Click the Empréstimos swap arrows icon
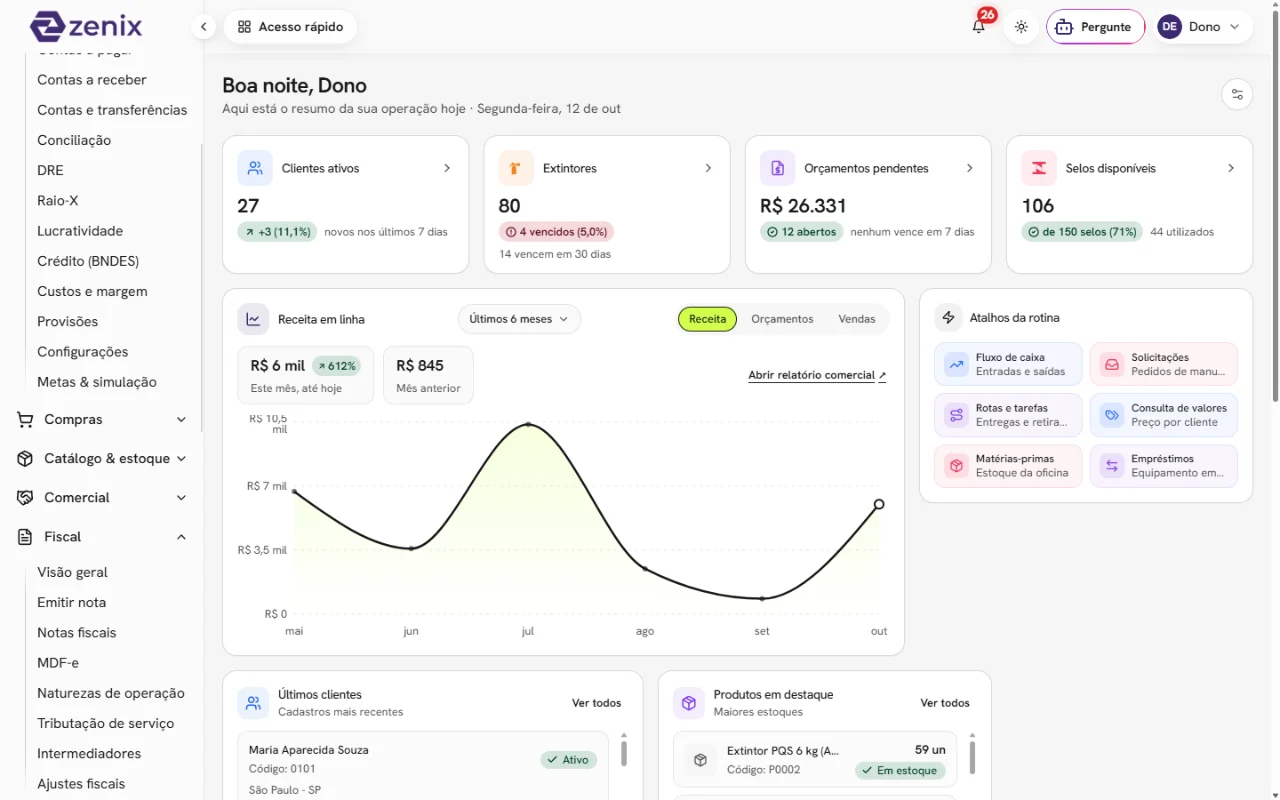The image size is (1280, 800). tap(1112, 466)
